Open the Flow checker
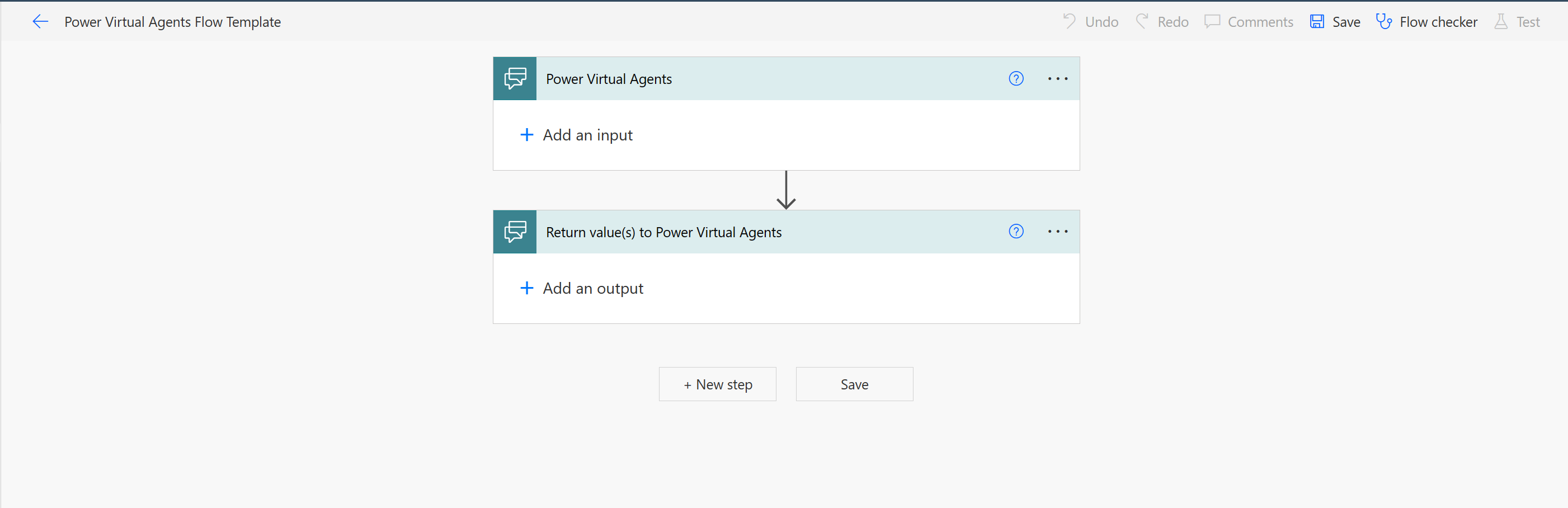1568x508 pixels. (x=1426, y=22)
